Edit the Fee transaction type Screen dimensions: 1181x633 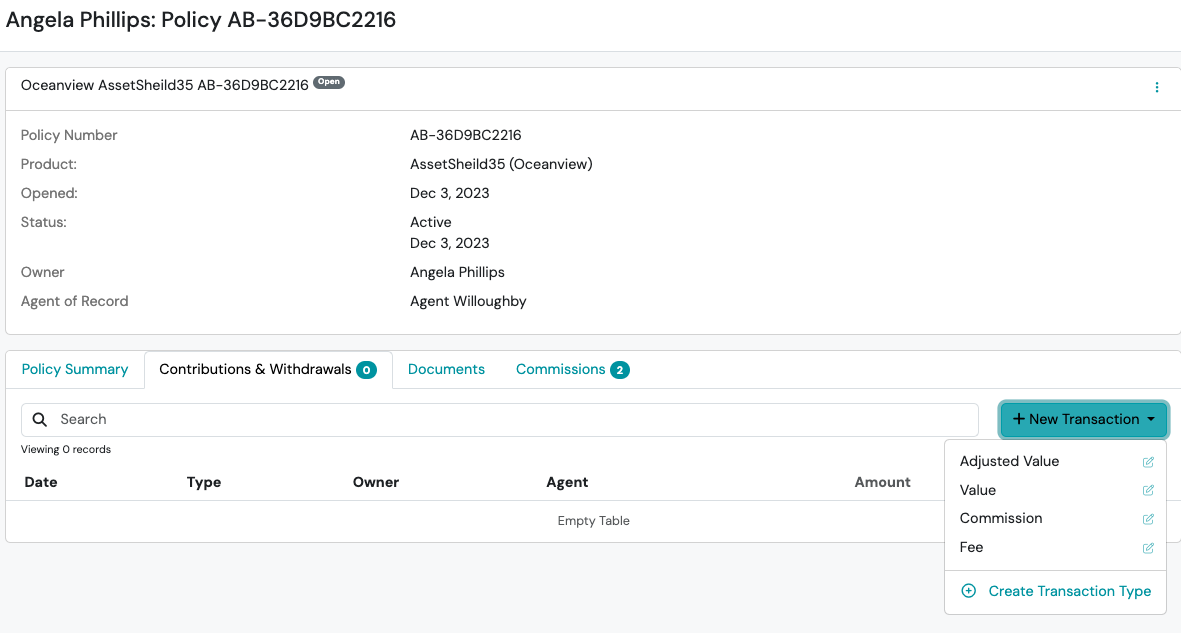(x=1148, y=548)
